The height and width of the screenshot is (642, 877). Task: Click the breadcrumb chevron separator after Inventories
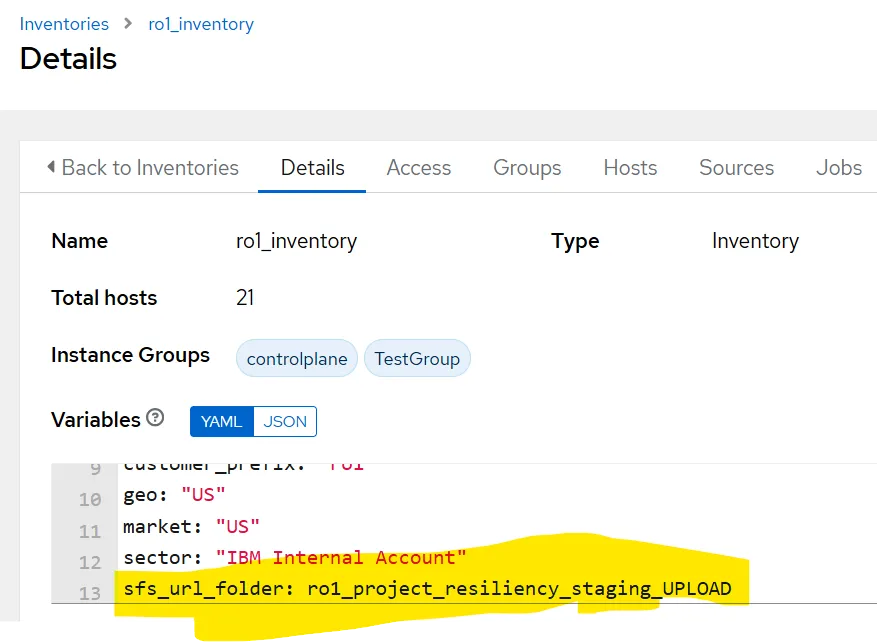[128, 23]
